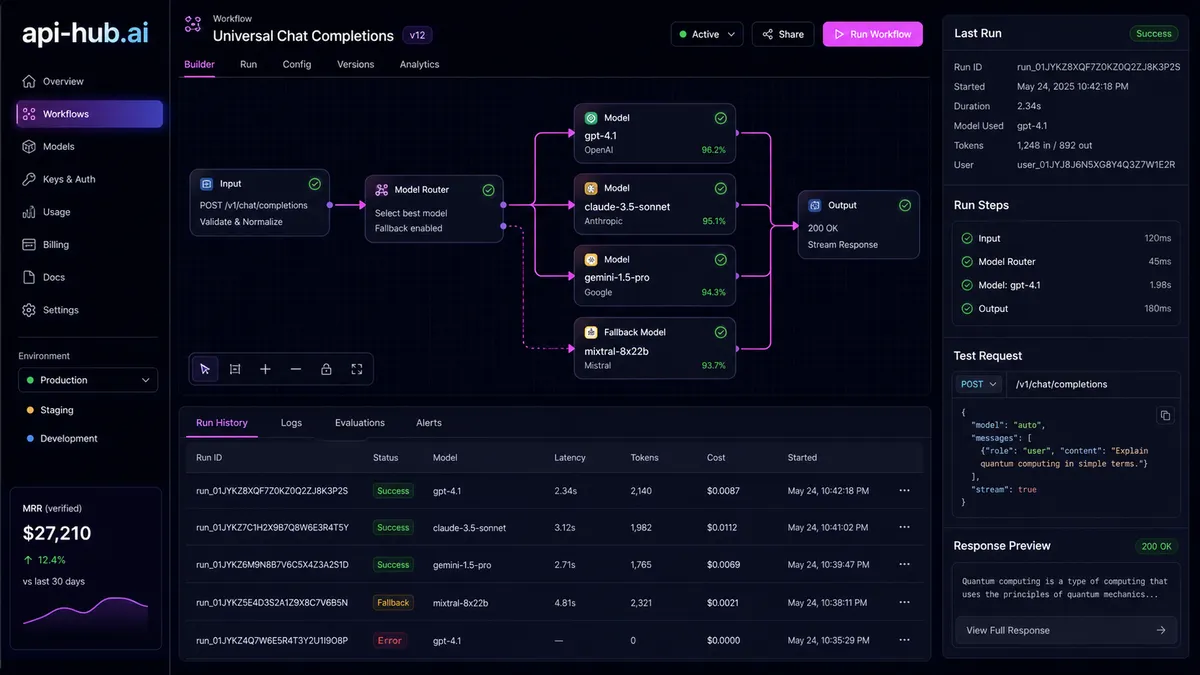Screen dimensions: 1200x675
Task: Lock the canvas with the lock icon
Action: [326, 369]
